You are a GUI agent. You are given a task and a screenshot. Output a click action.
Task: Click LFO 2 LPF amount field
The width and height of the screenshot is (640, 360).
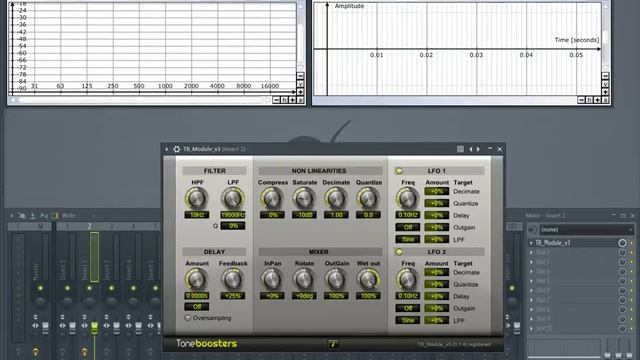pyautogui.click(x=437, y=320)
